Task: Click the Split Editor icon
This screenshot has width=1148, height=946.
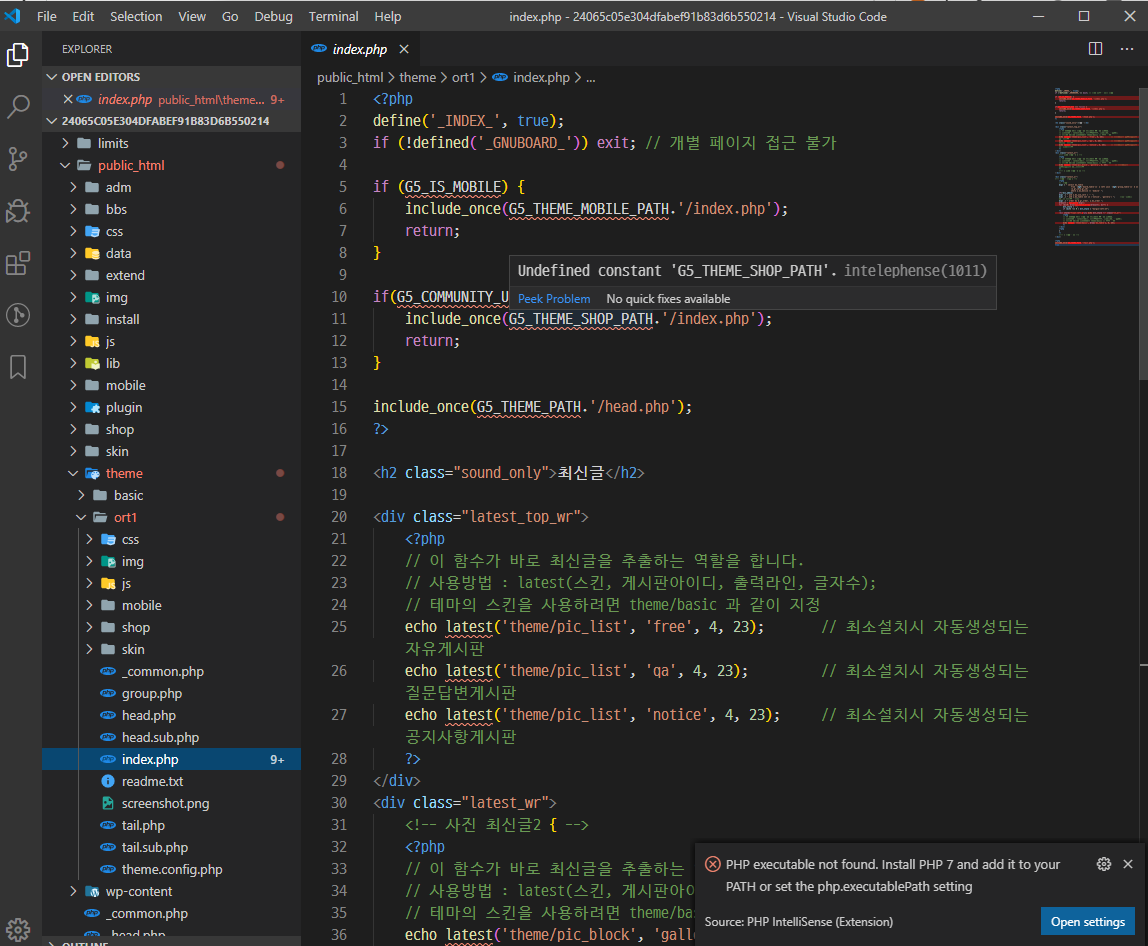Action: point(1095,48)
